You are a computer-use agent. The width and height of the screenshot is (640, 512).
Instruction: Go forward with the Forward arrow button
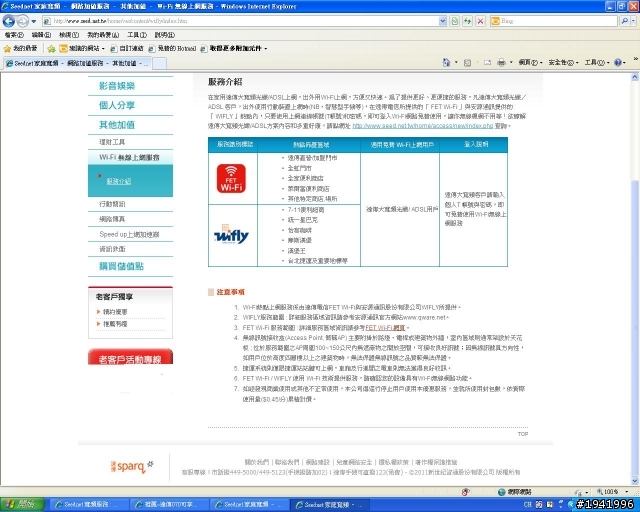pos(22,20)
